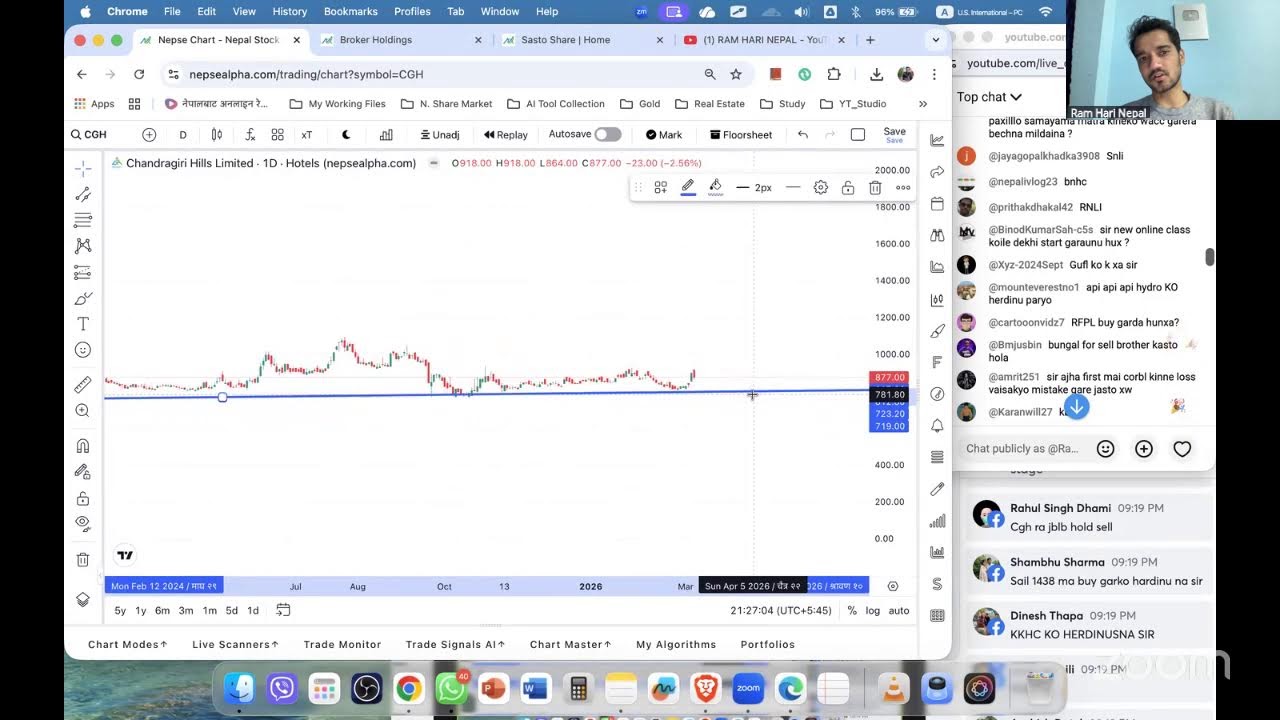Open the go to date calendar icon
The height and width of the screenshot is (720, 1280).
tap(283, 610)
